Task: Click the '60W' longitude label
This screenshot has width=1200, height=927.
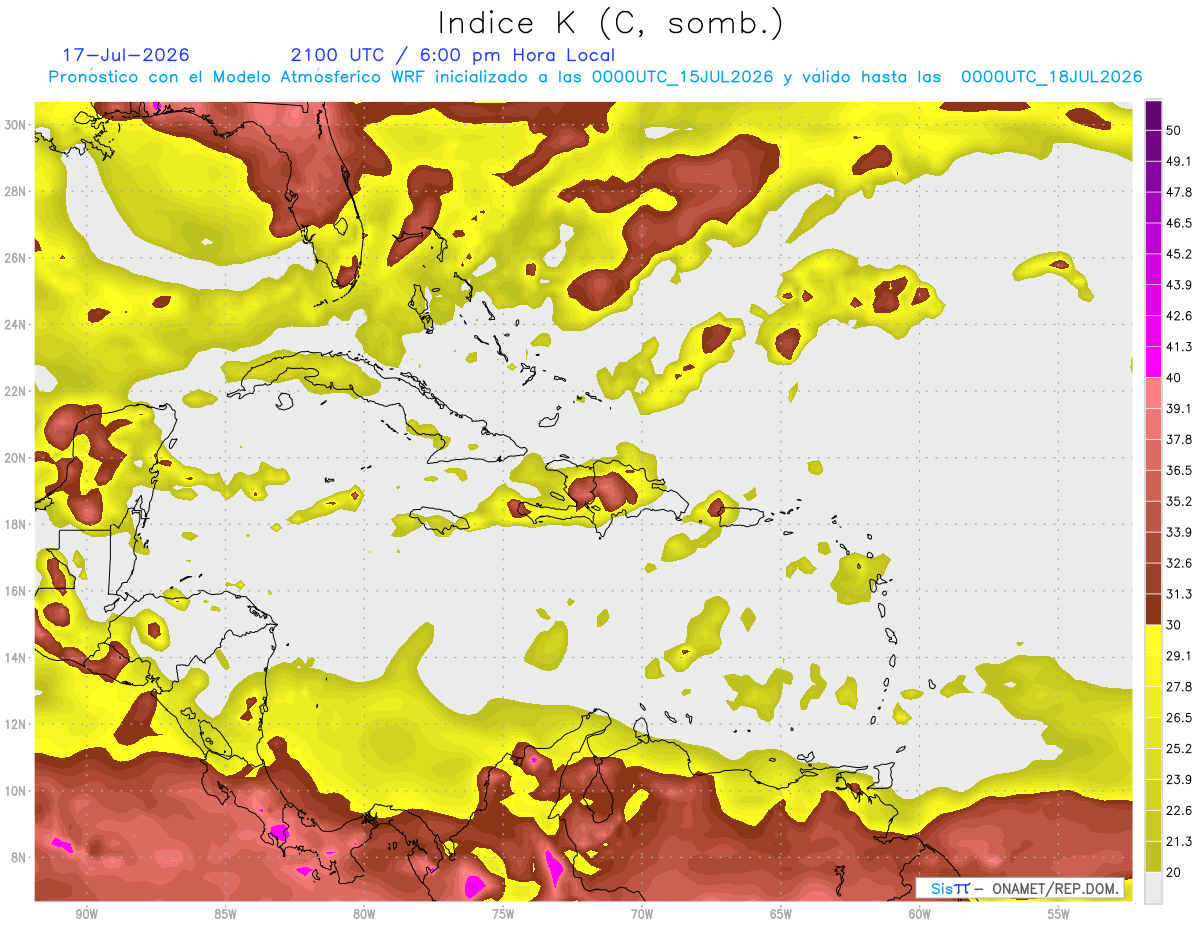Action: click(x=920, y=915)
